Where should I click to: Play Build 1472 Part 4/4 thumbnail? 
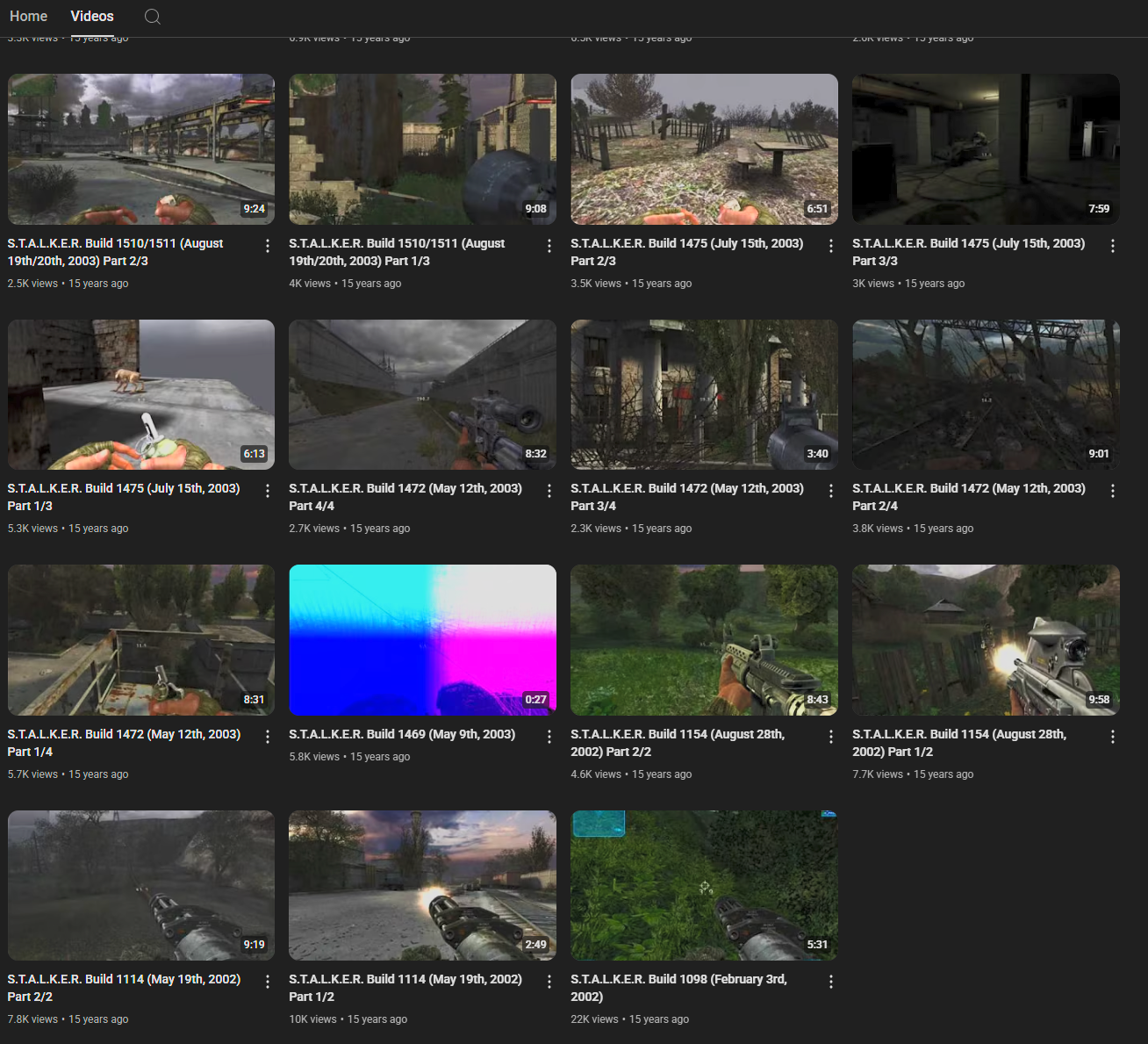click(x=423, y=394)
